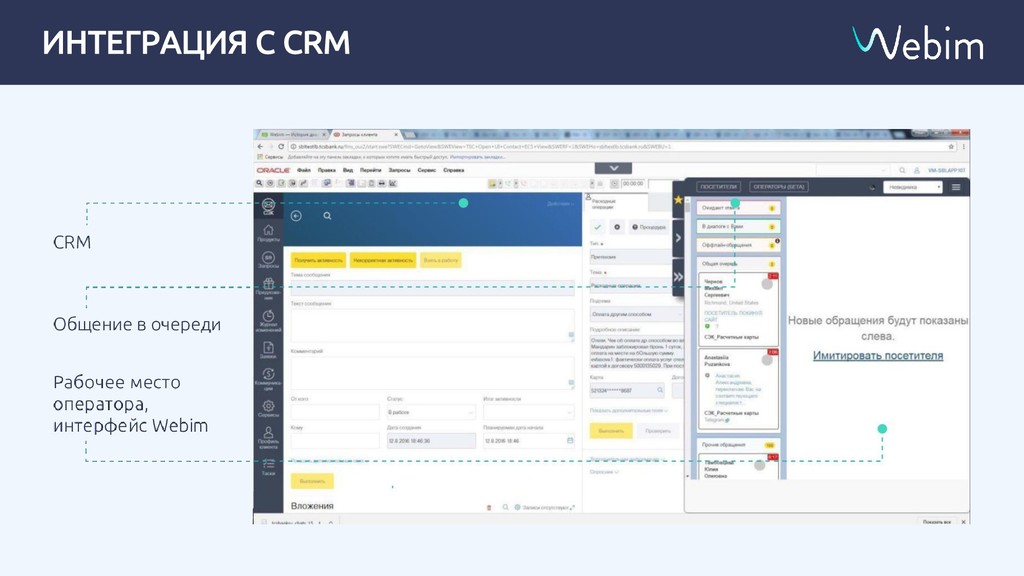Select the Anastasiia Puzankova visitor card
Viewport: 1024px width, 576px height.
click(x=739, y=389)
